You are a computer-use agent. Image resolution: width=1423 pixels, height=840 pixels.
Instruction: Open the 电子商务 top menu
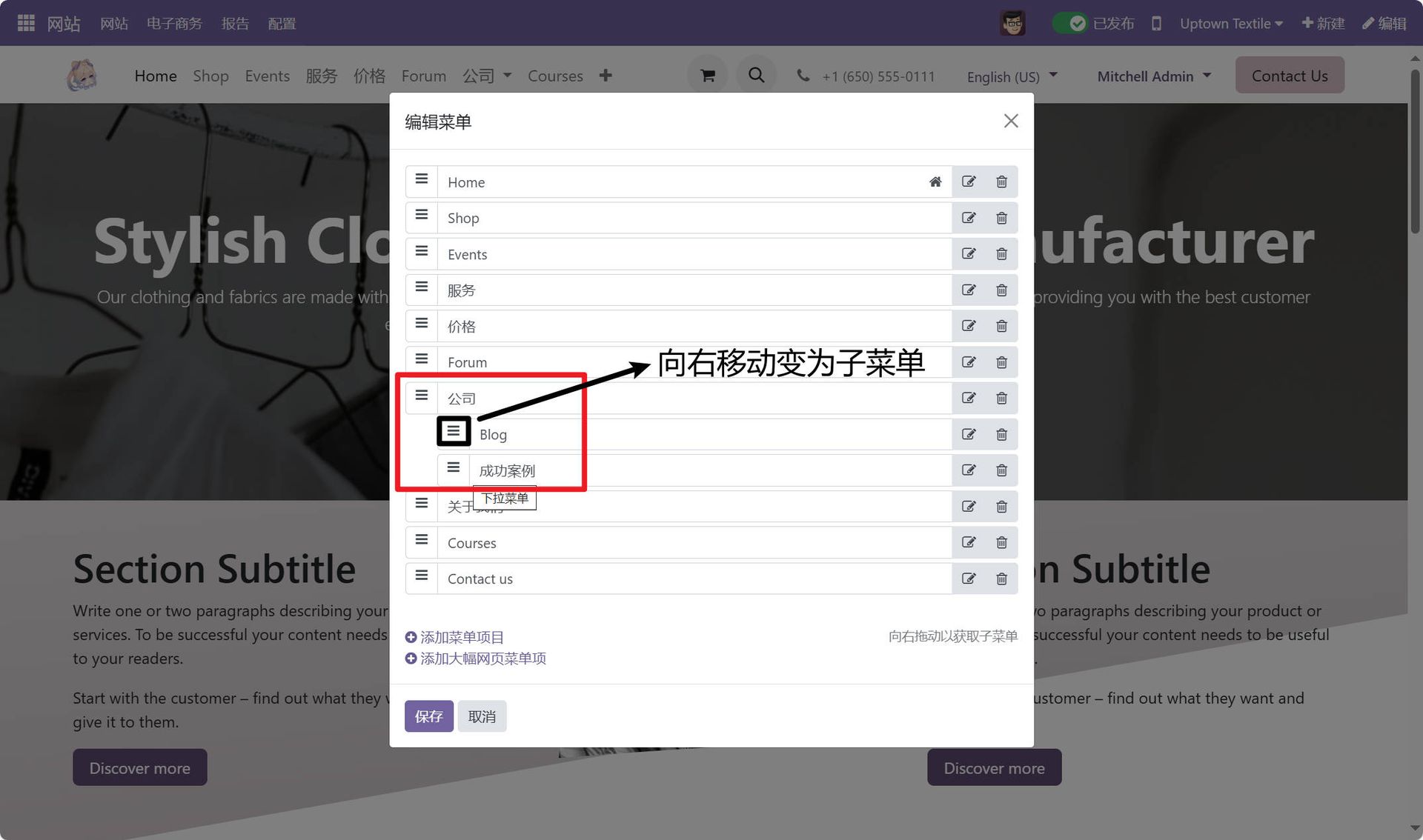coord(174,24)
